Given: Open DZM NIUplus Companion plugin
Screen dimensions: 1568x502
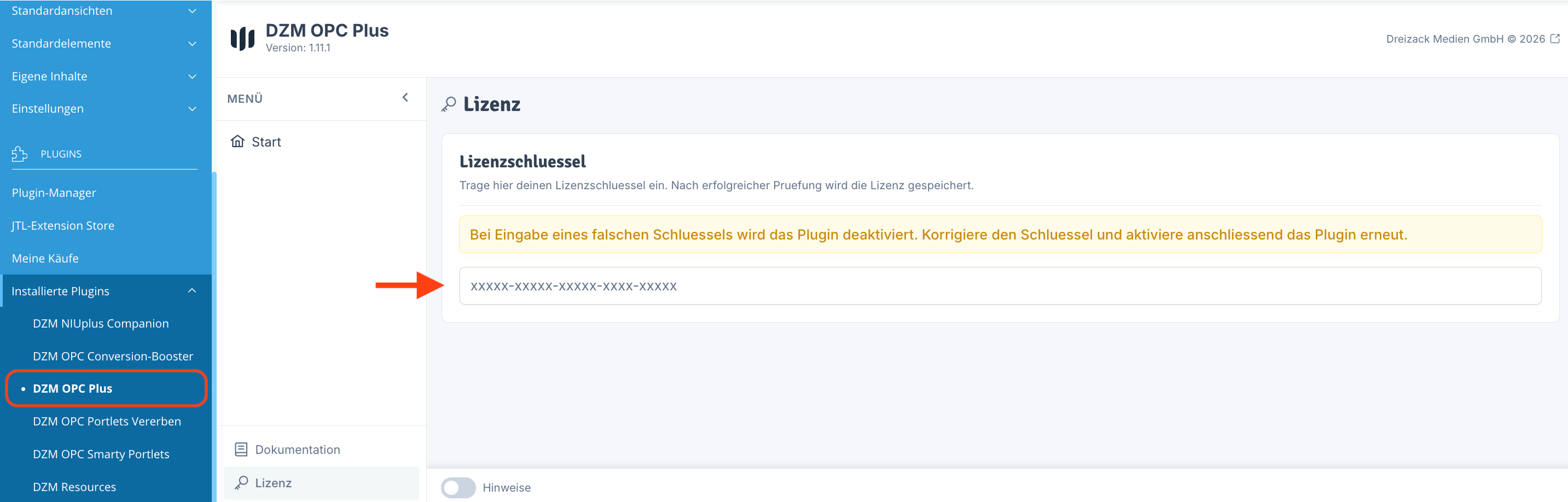Looking at the screenshot, I should (101, 323).
